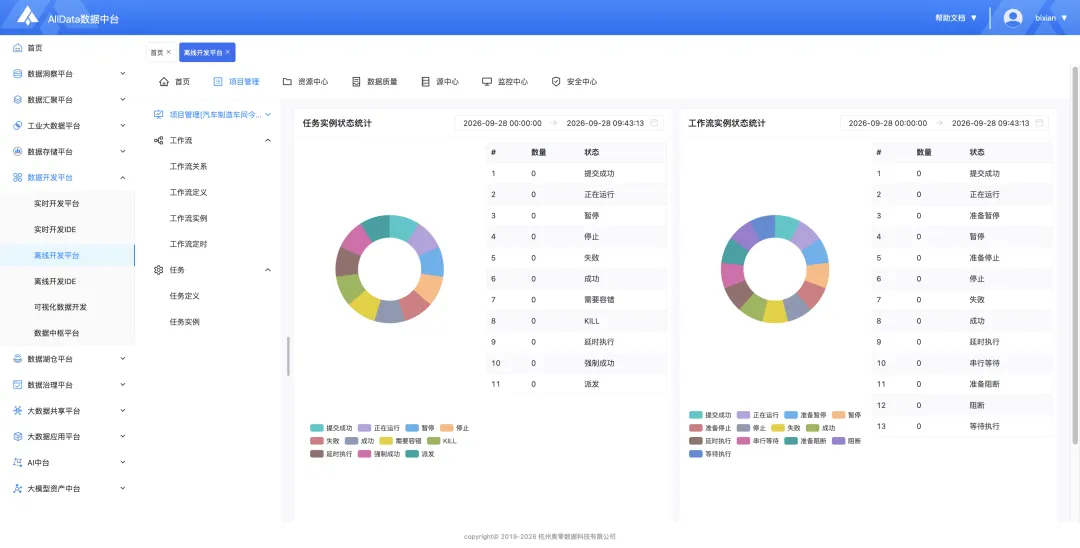
Task: Click the 大模型资产中台 sidebar icon
Action: [18, 489]
